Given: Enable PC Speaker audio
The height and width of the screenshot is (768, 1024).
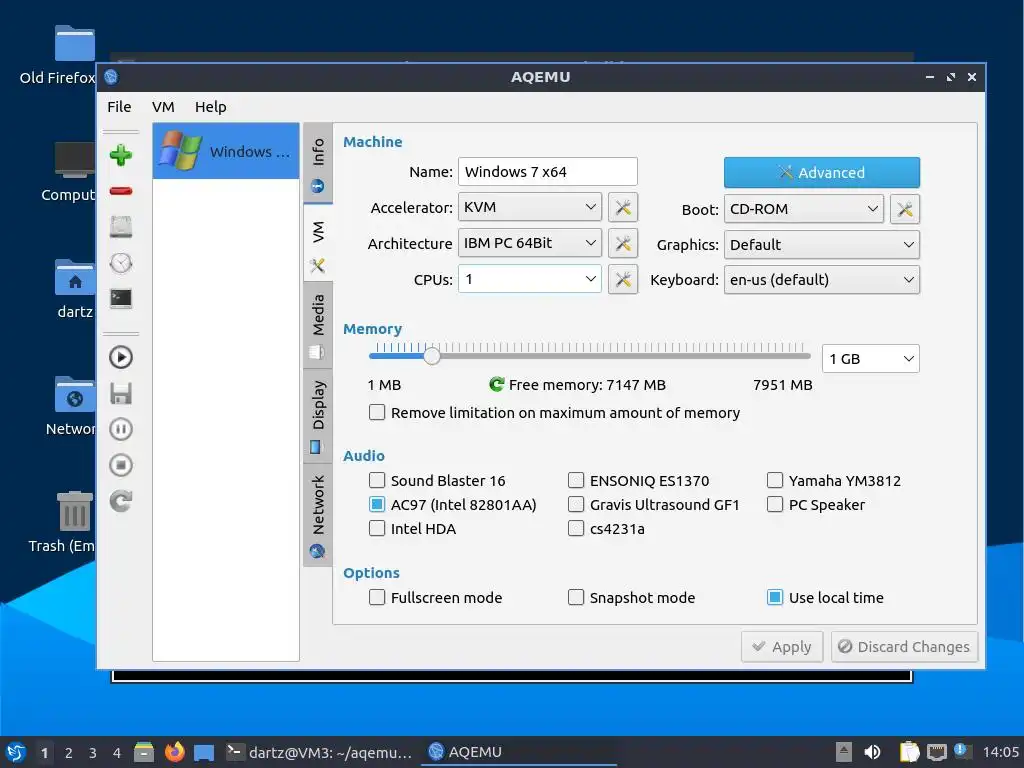Looking at the screenshot, I should 775,504.
